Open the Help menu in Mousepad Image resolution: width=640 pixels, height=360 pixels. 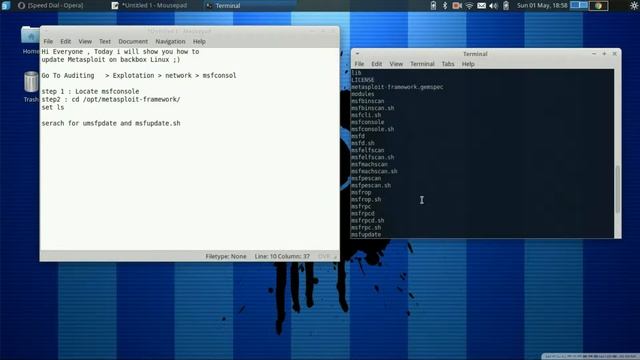pyautogui.click(x=199, y=41)
